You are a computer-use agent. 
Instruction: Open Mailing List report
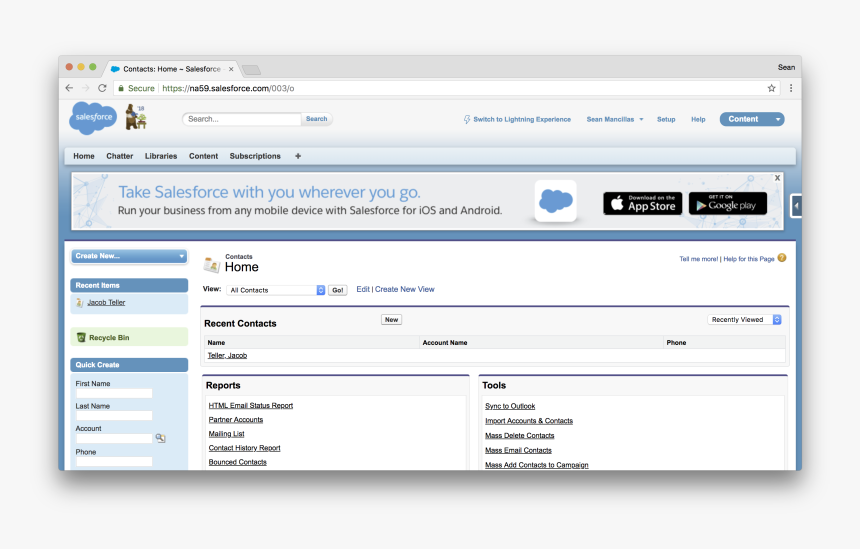click(x=226, y=434)
